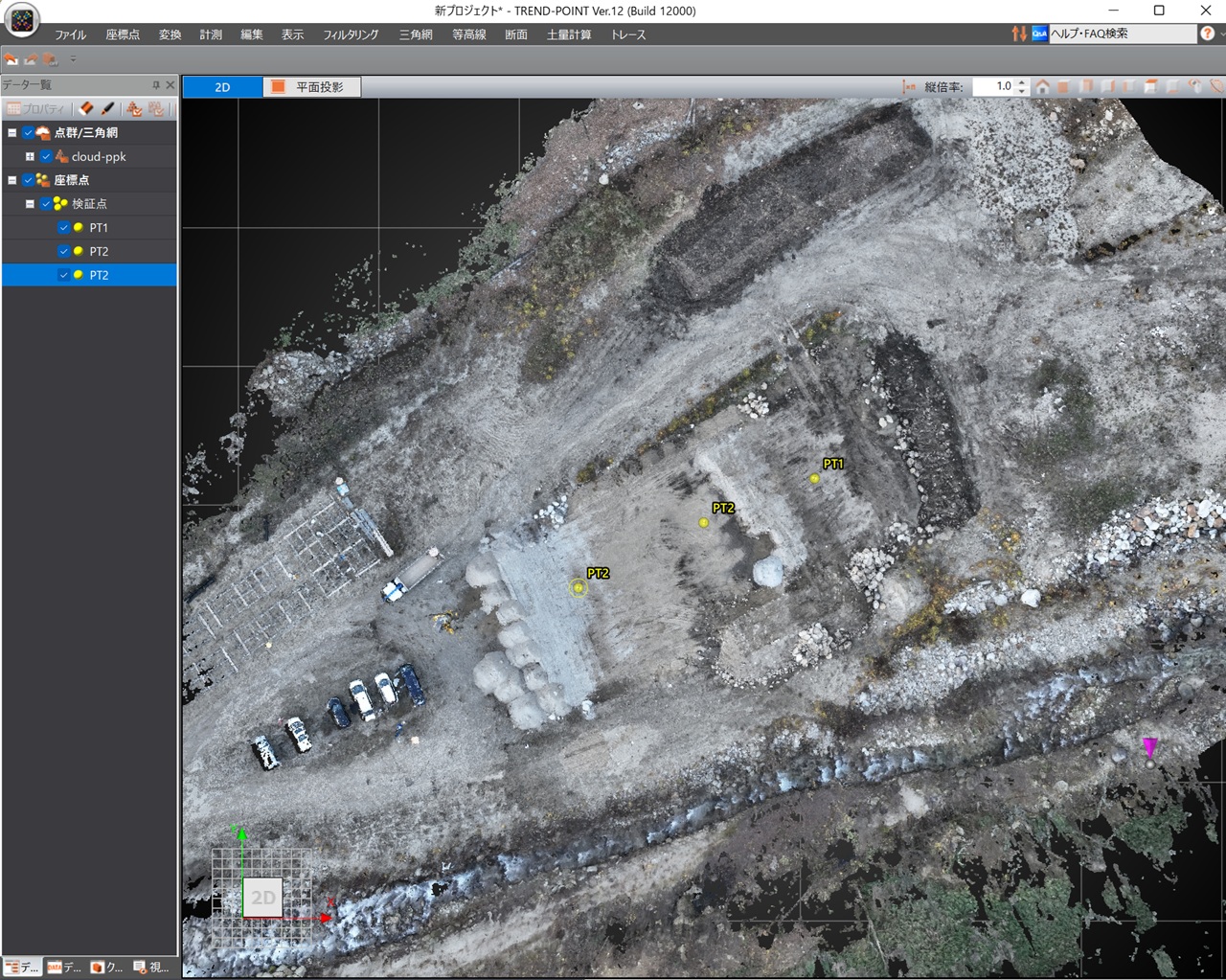
Task: Open the フィルタリング menu
Action: click(x=351, y=34)
